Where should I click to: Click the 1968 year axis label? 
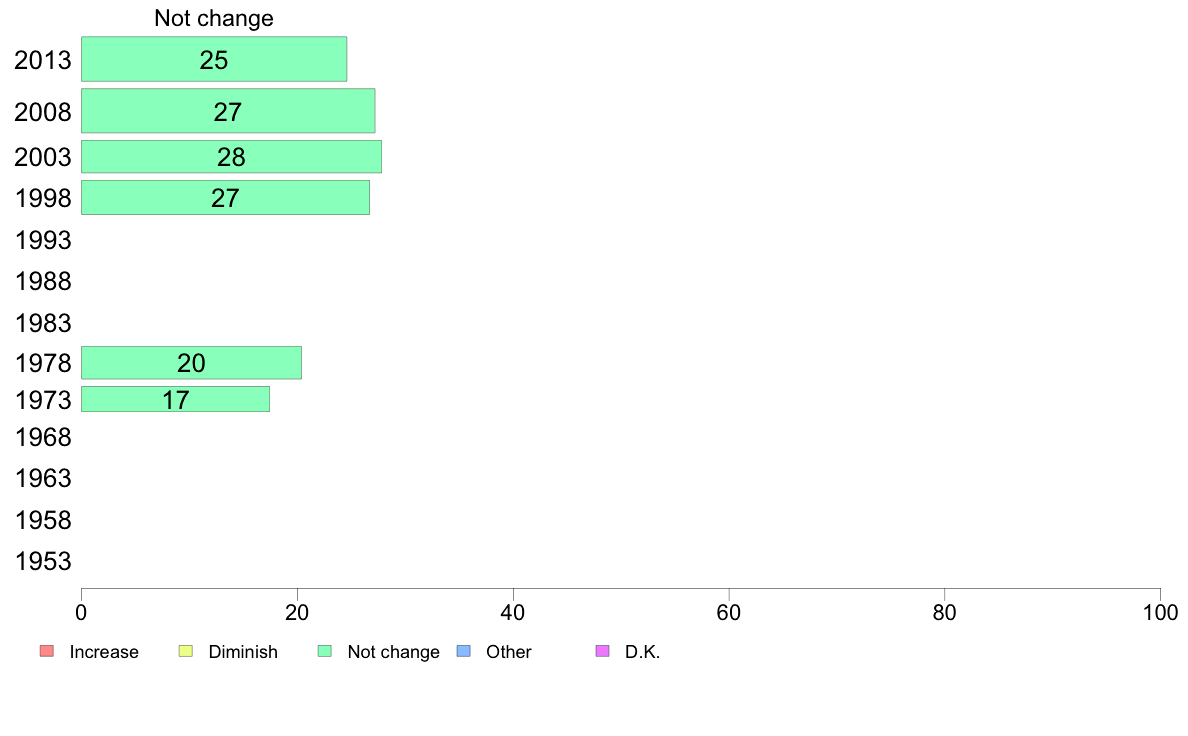pos(43,437)
